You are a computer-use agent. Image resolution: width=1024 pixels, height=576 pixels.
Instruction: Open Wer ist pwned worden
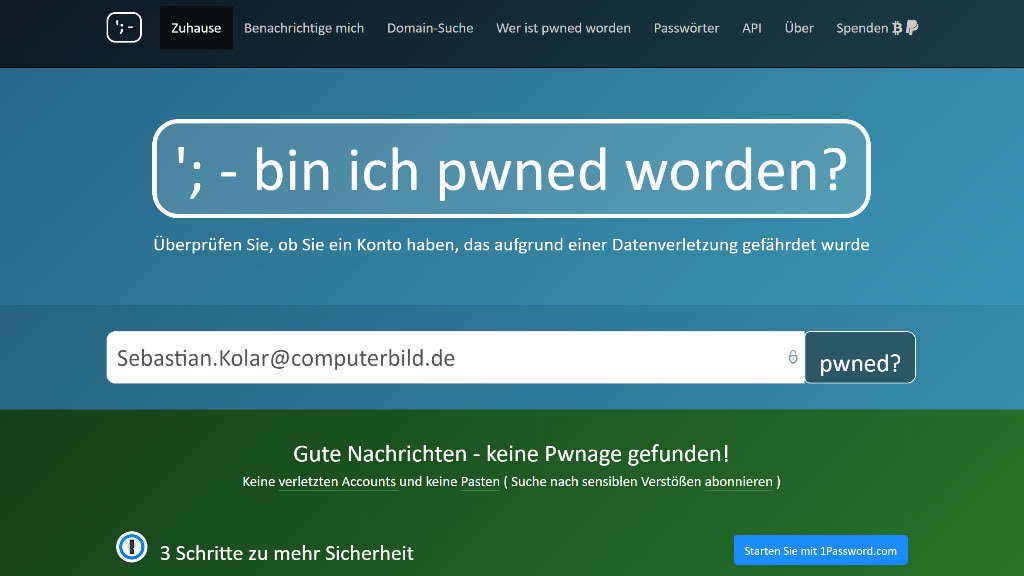click(563, 28)
